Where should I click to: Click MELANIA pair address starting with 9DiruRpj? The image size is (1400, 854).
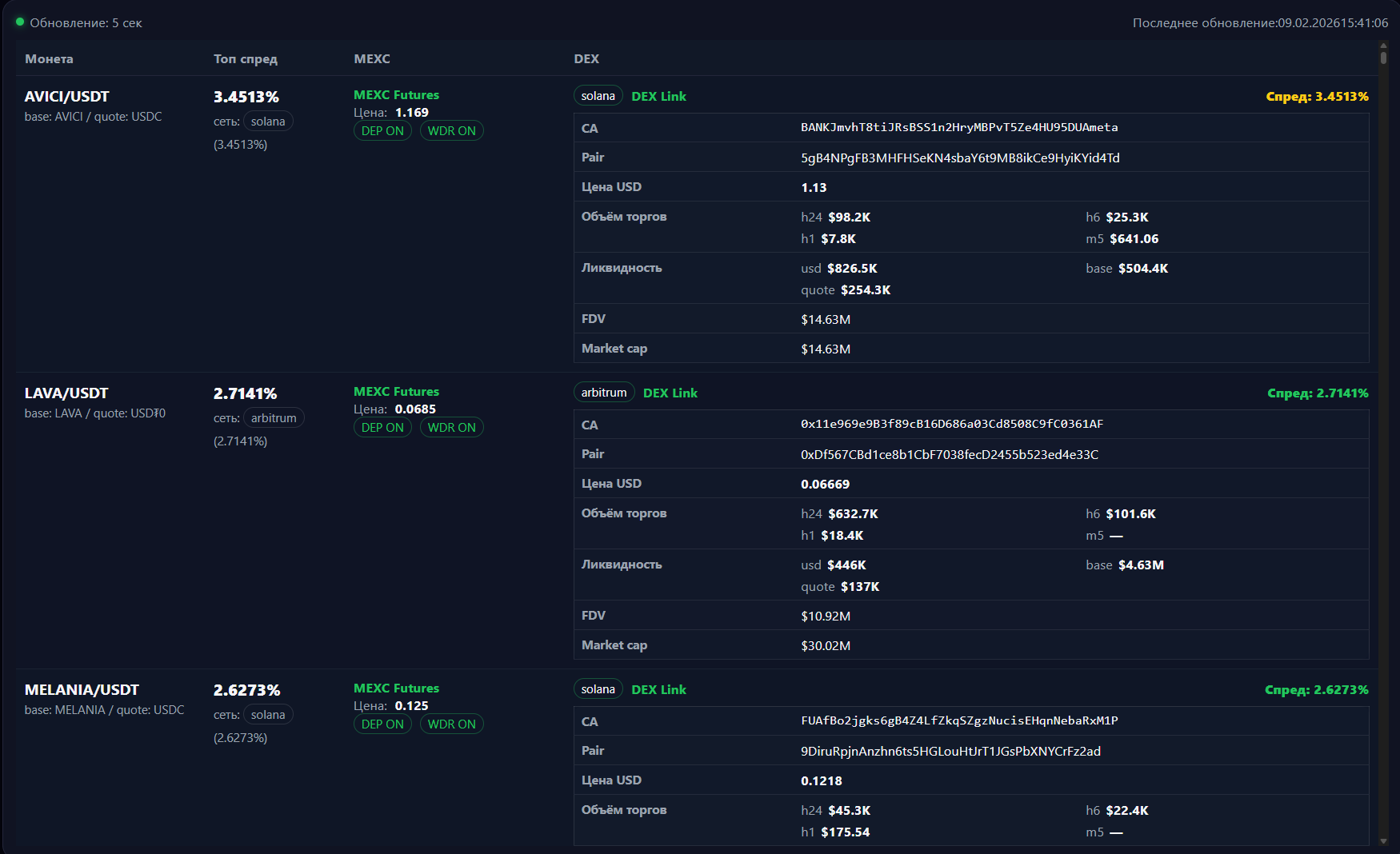tap(950, 752)
